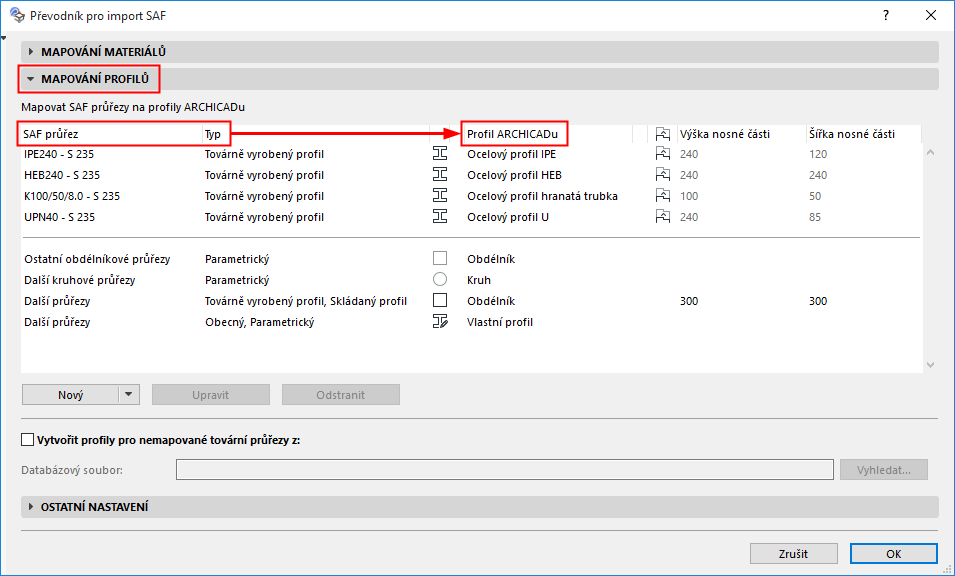Click Ocelový profil U cell
The height and width of the screenshot is (576, 955).
(x=508, y=217)
